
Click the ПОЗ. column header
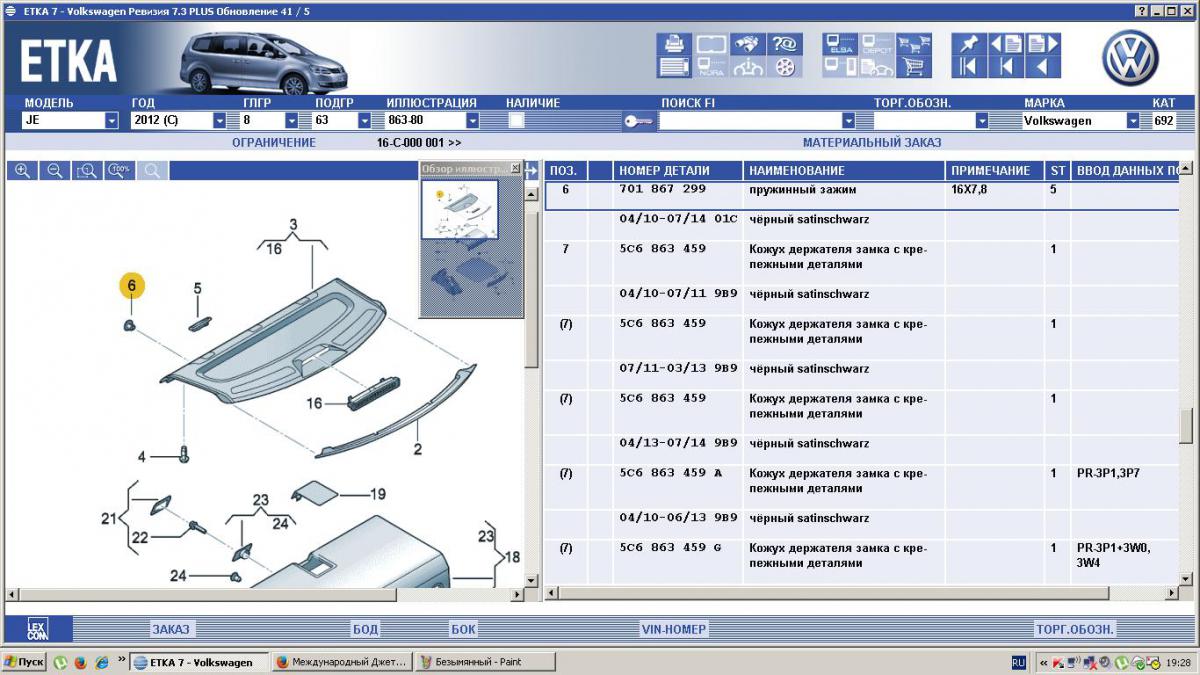565,171
